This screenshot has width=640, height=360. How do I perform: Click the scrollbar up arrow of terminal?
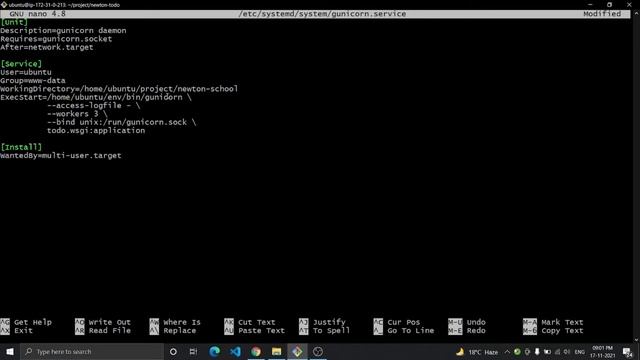636,13
